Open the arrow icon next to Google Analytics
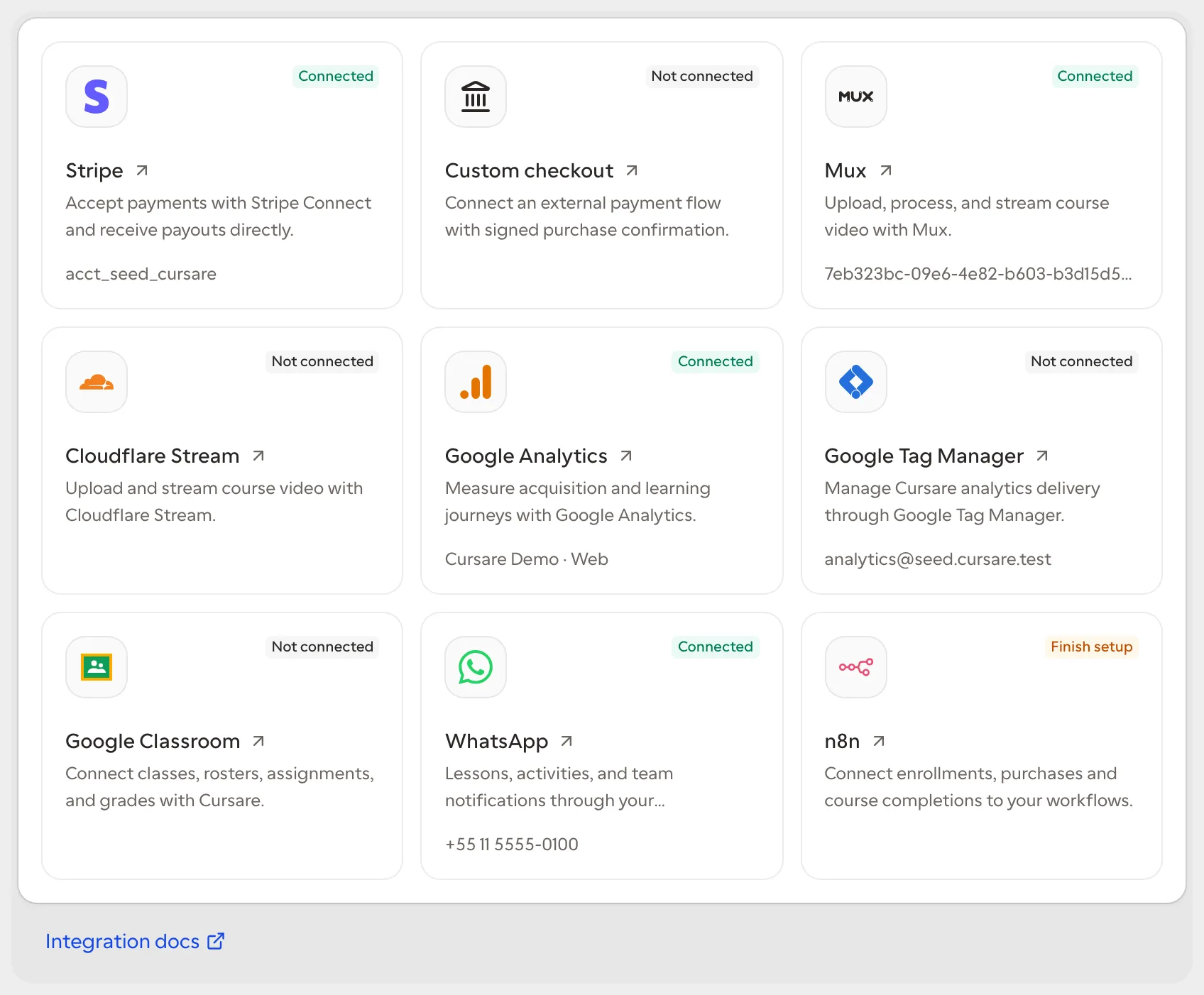The image size is (1204, 995). click(626, 456)
